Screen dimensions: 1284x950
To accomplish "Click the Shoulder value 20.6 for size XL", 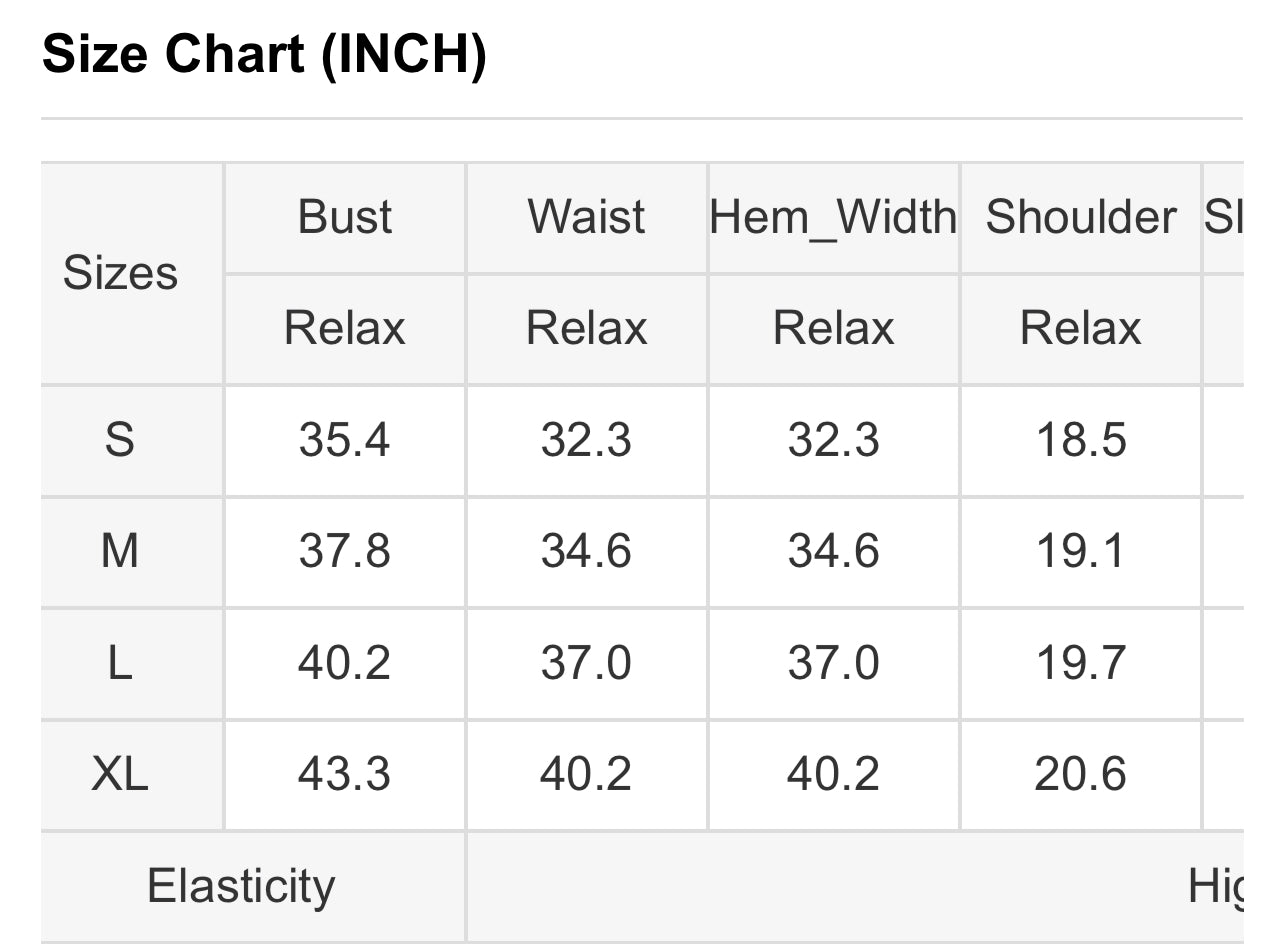I will [x=1081, y=774].
